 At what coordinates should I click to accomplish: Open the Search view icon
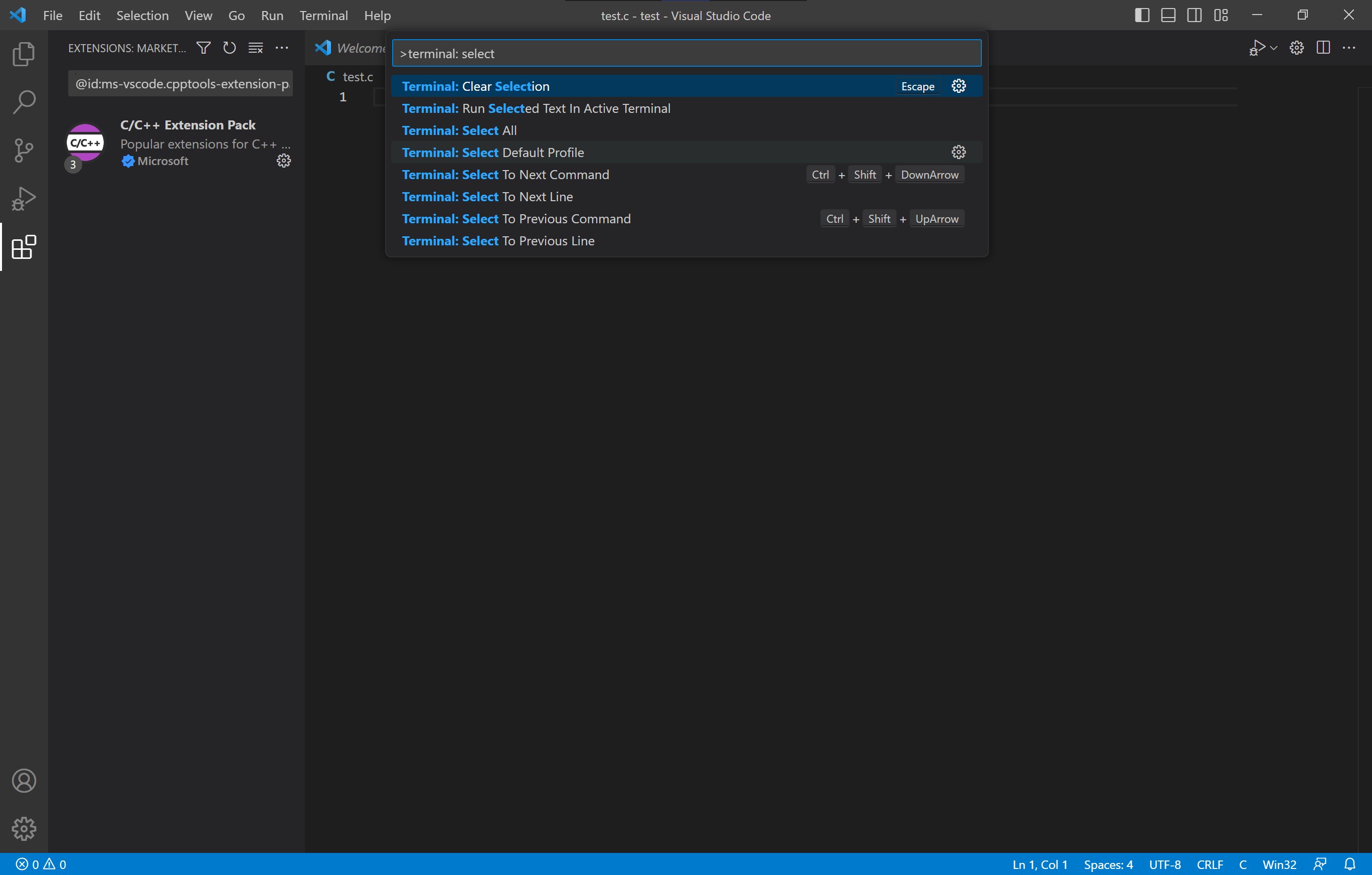tap(24, 102)
